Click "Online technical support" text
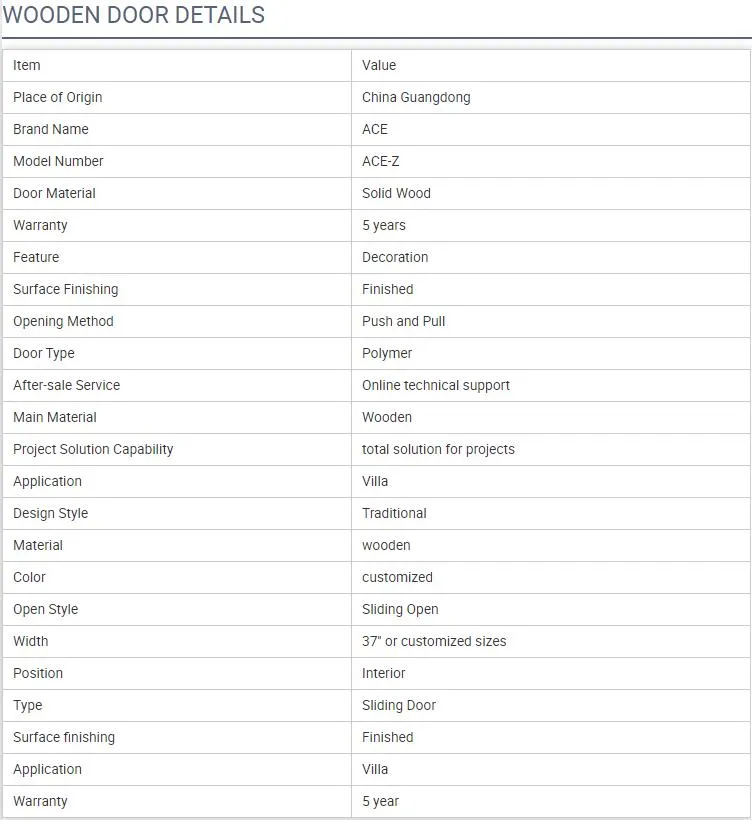Screen dimensions: 752x820 [436, 385]
